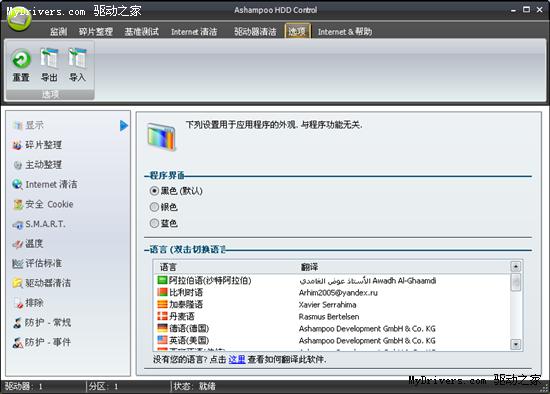
Task: Switch to the 基准测试 tab
Action: [142, 32]
